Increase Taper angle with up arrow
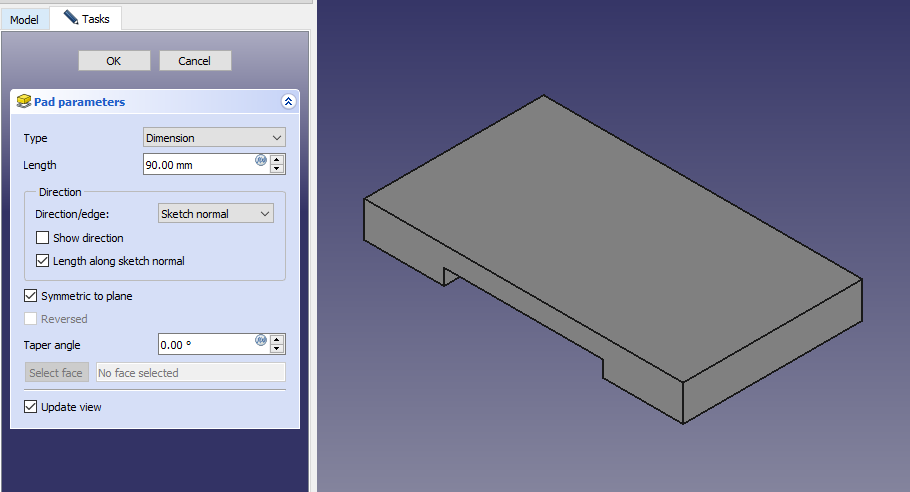The image size is (910, 492). 278,339
